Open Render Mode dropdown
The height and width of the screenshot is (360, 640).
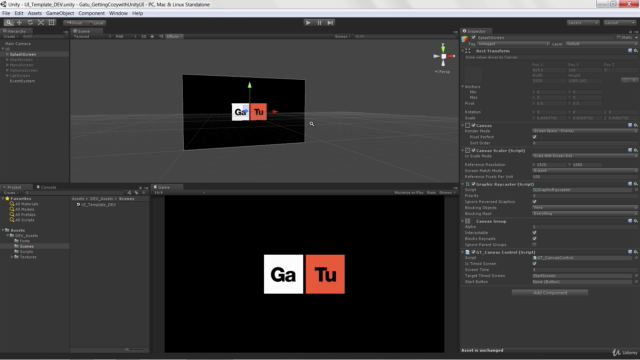[584, 131]
